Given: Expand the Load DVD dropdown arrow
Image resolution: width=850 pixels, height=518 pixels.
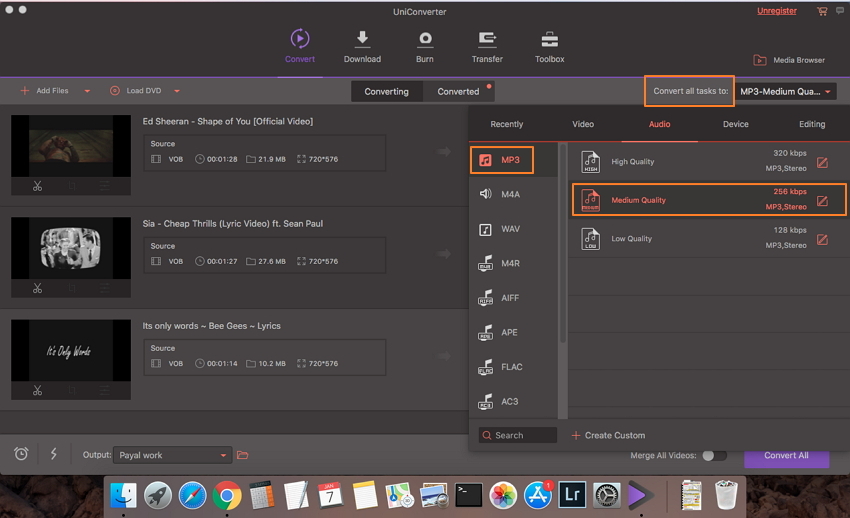Looking at the screenshot, I should coord(177,91).
